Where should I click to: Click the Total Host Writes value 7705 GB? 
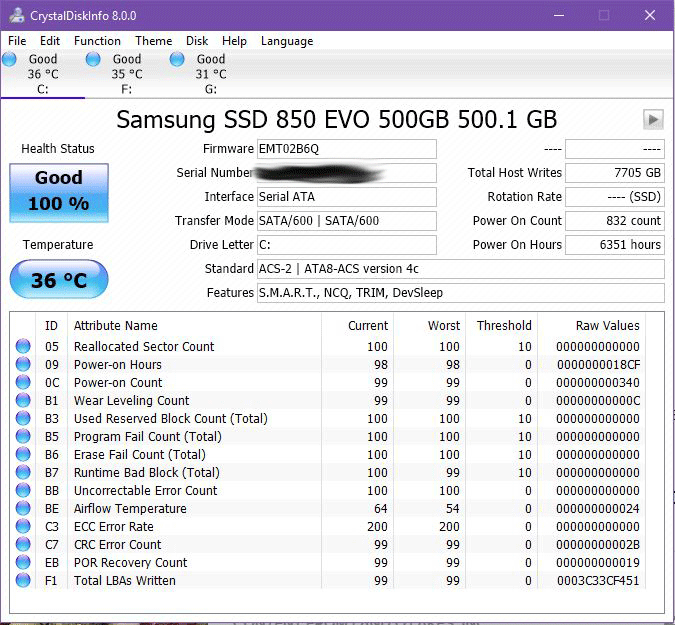click(x=615, y=173)
